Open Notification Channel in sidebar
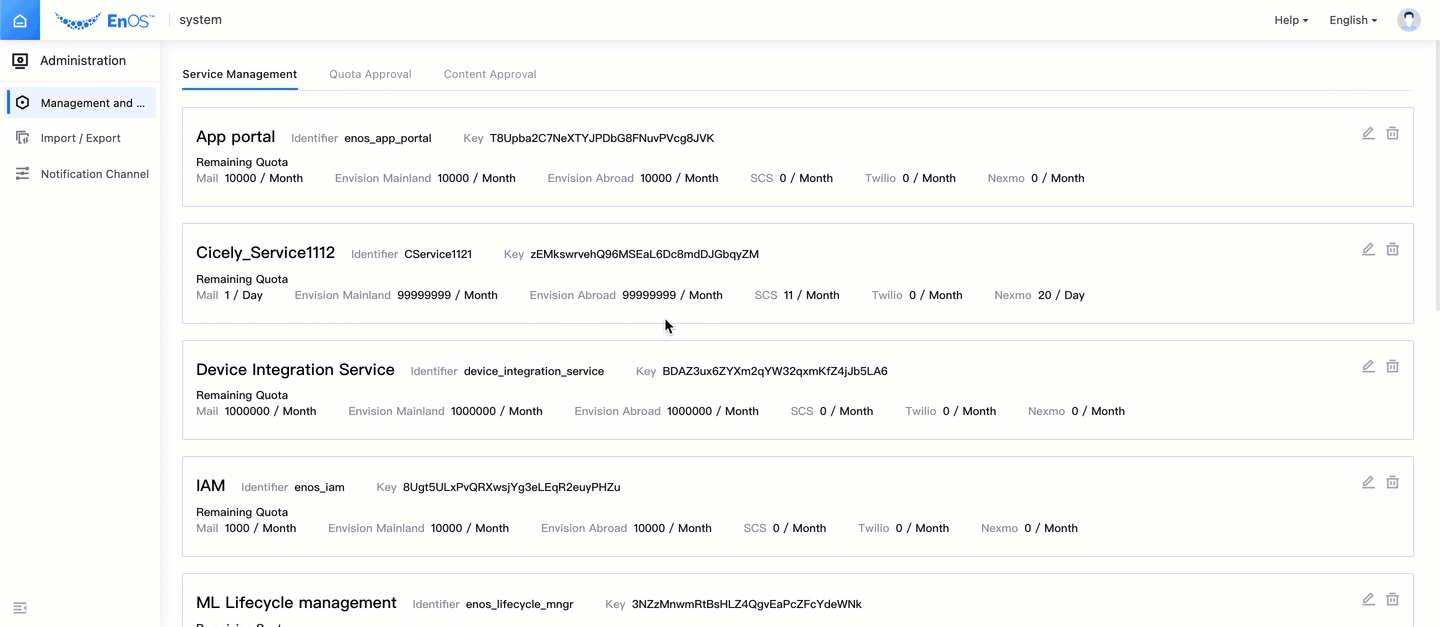 click(94, 174)
